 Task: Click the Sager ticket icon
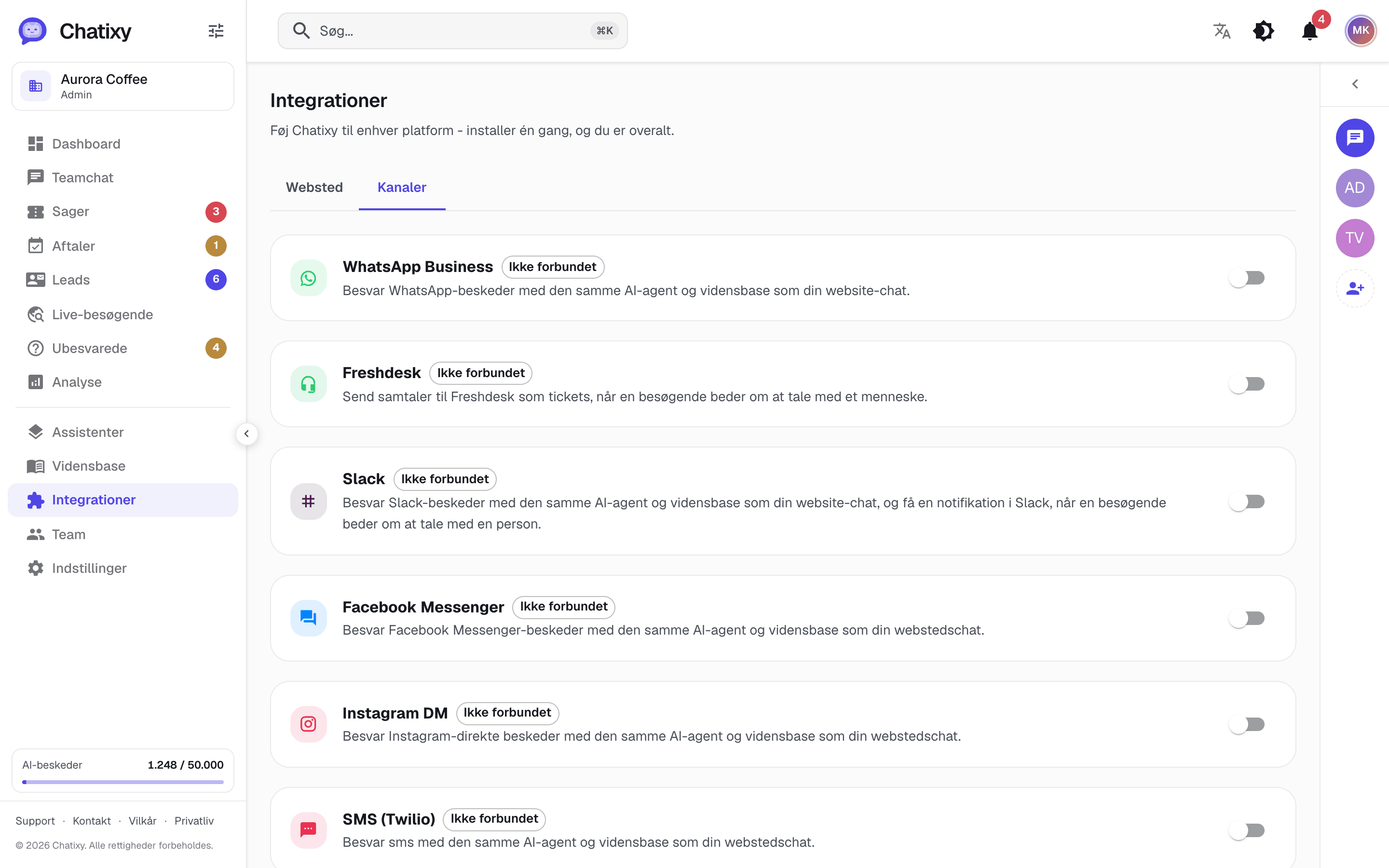[36, 212]
